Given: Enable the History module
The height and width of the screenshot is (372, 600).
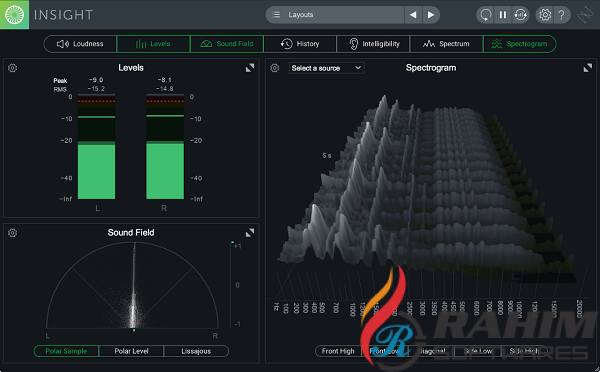Looking at the screenshot, I should 300,44.
